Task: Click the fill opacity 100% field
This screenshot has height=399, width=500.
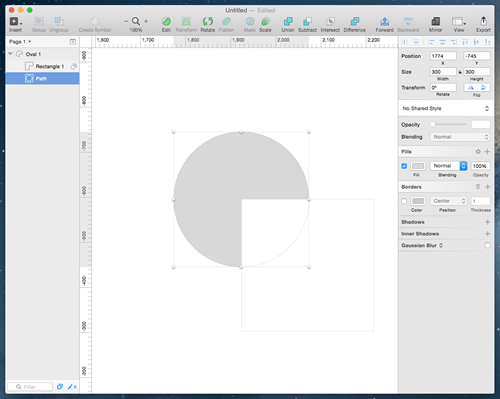Action: (x=480, y=166)
